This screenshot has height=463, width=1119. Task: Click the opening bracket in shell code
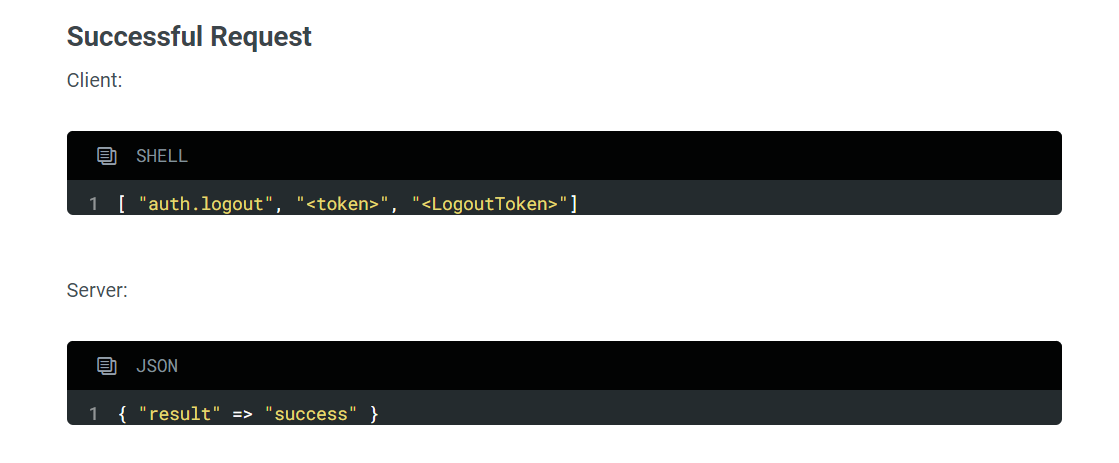pyautogui.click(x=122, y=204)
